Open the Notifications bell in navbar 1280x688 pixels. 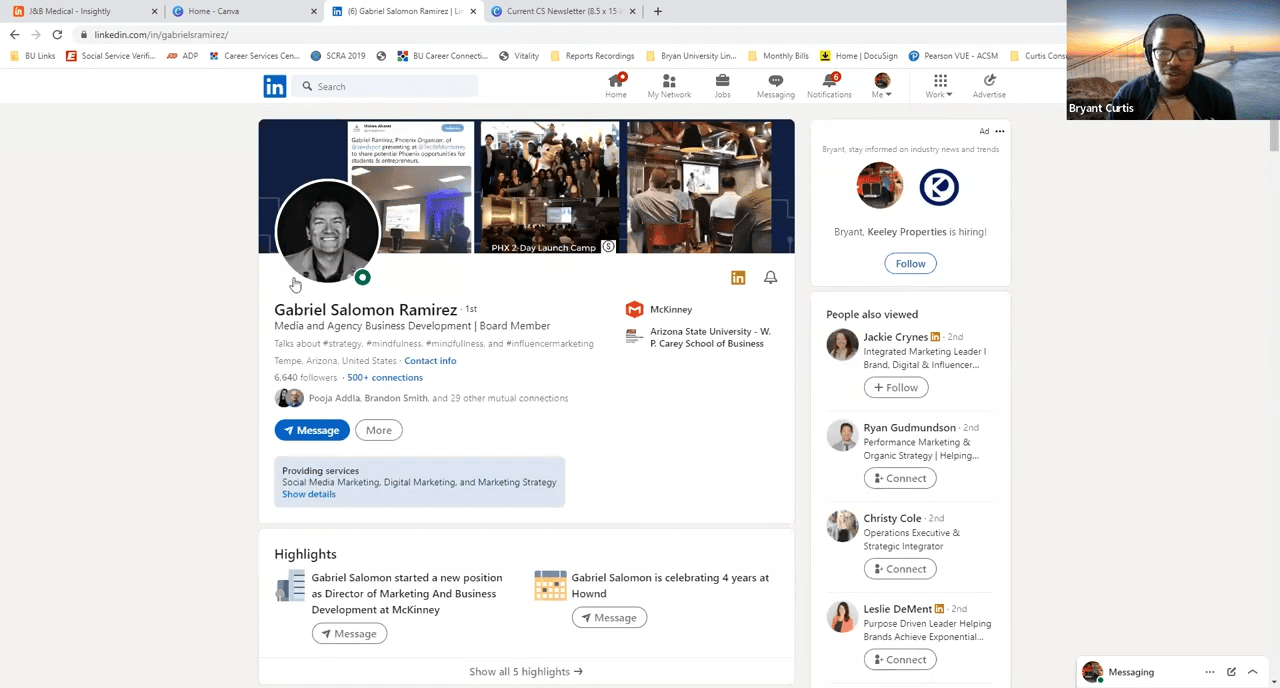(x=829, y=86)
